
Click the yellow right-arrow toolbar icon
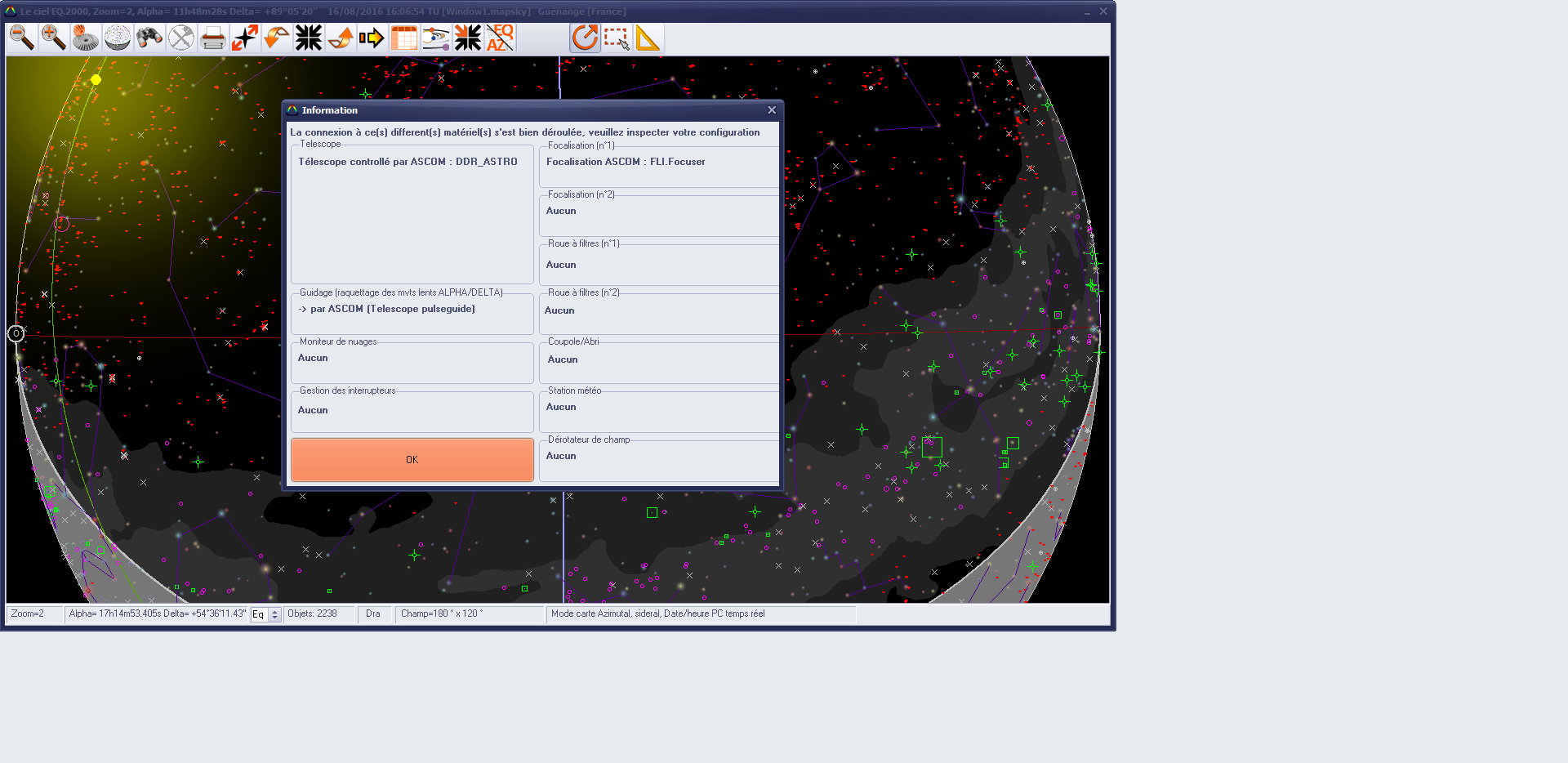pyautogui.click(x=372, y=38)
